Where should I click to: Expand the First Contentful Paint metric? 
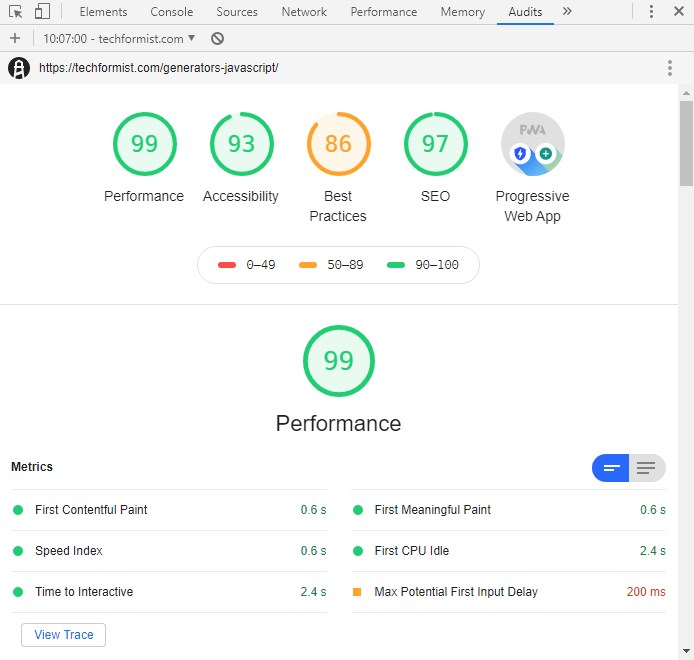point(91,510)
